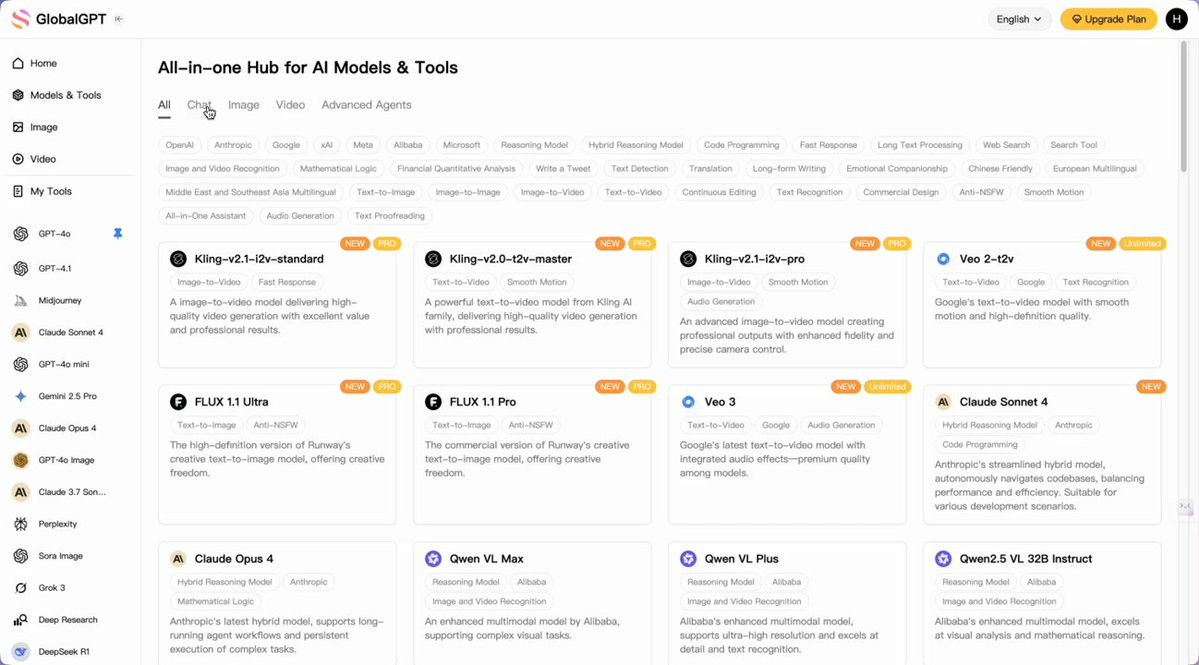The width and height of the screenshot is (1199, 665).
Task: Select Perplexity in sidebar
Action: (57, 524)
